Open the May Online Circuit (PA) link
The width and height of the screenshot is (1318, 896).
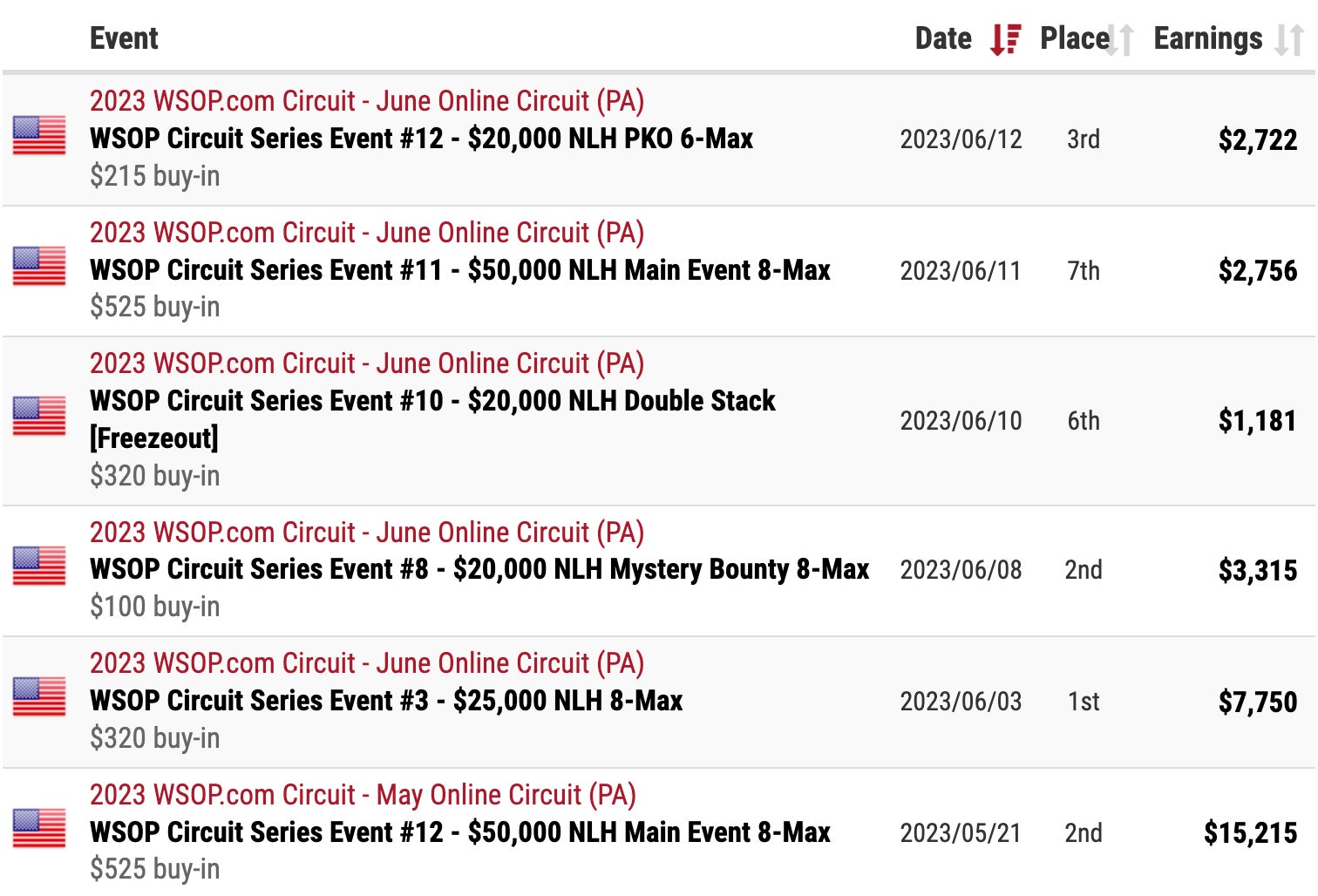[x=363, y=795]
